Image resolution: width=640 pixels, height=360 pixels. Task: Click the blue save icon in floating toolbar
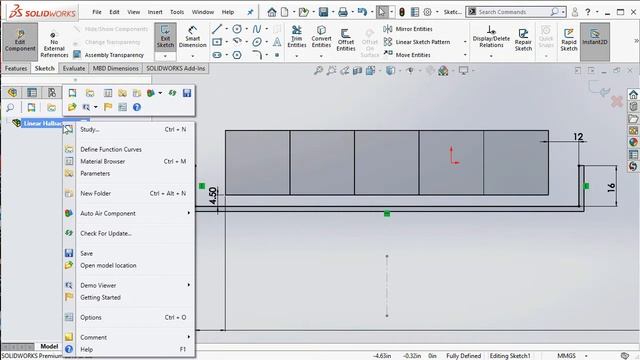coord(187,93)
